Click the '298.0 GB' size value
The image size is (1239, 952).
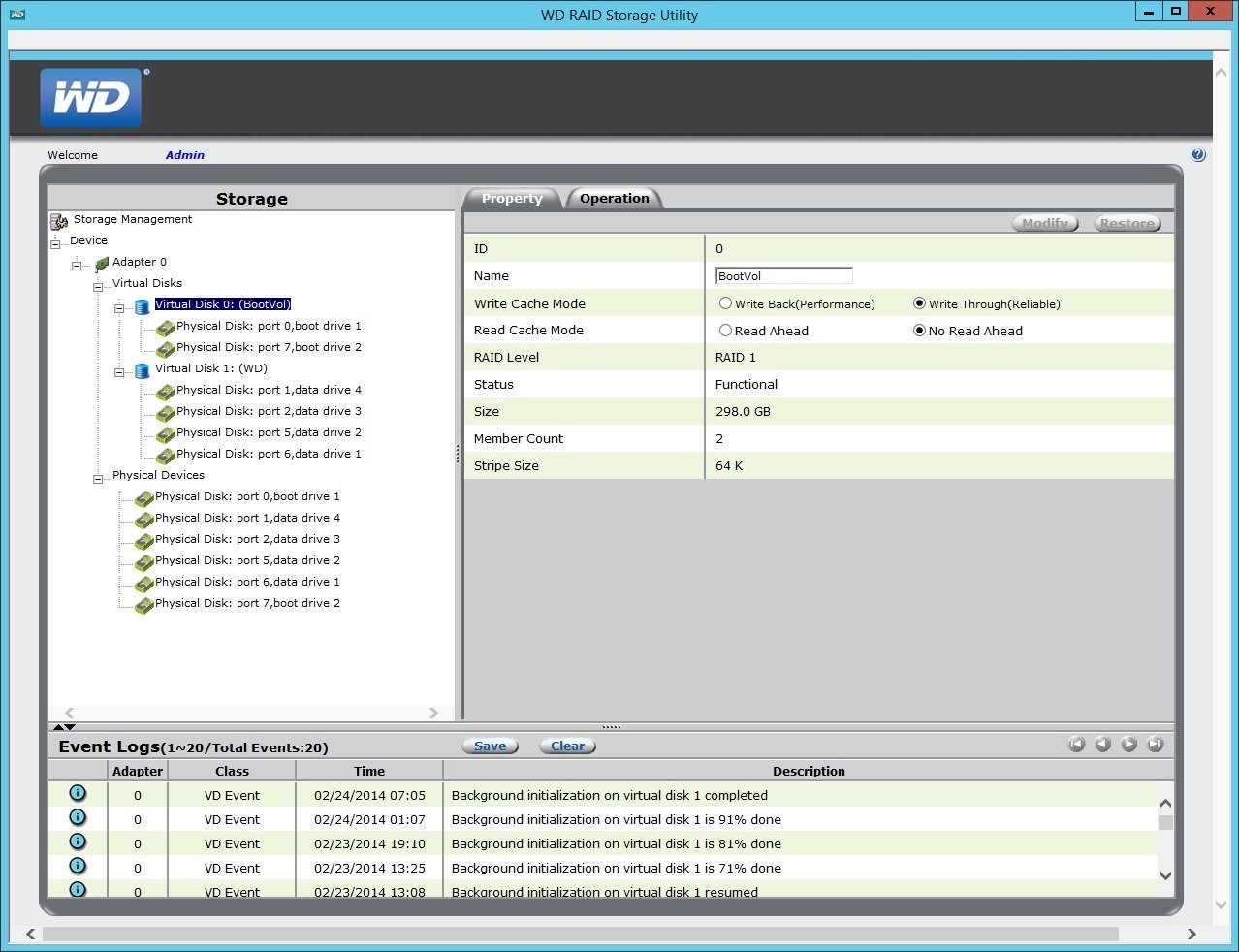click(743, 412)
